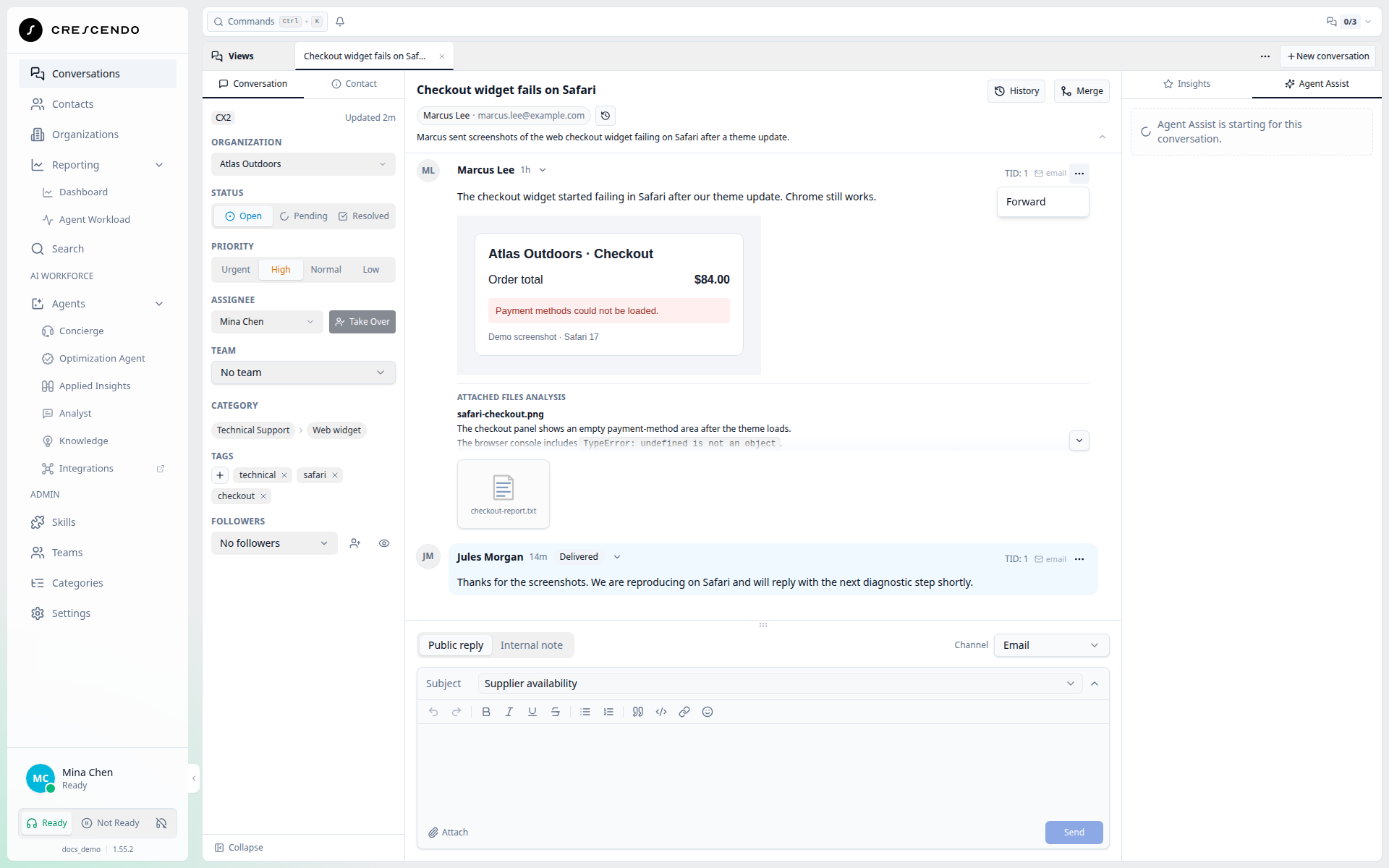The width and height of the screenshot is (1389, 868).
Task: Remove the checkout tag
Action: coord(263,496)
